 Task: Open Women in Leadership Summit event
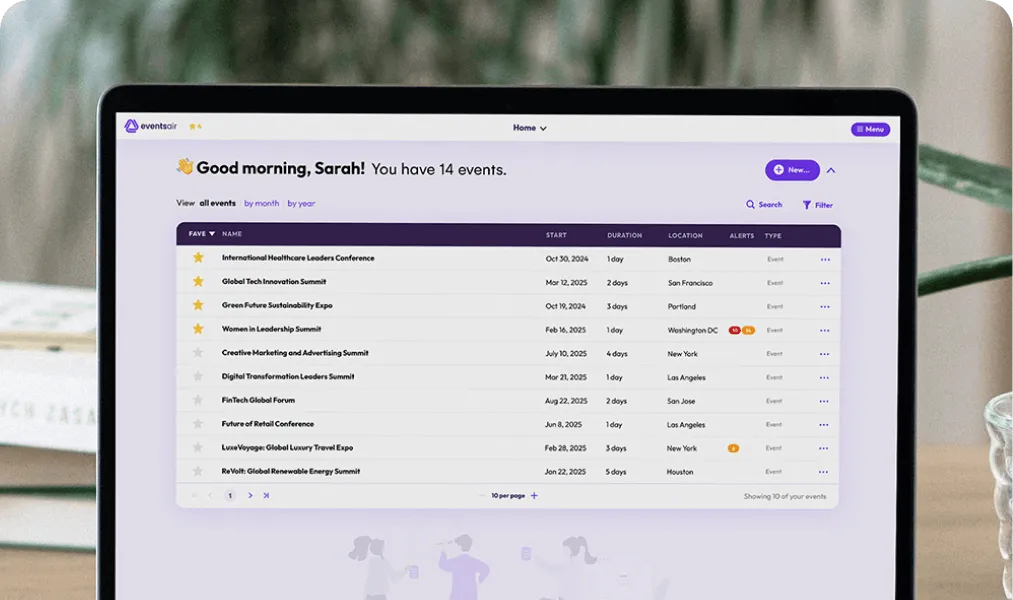tap(271, 329)
